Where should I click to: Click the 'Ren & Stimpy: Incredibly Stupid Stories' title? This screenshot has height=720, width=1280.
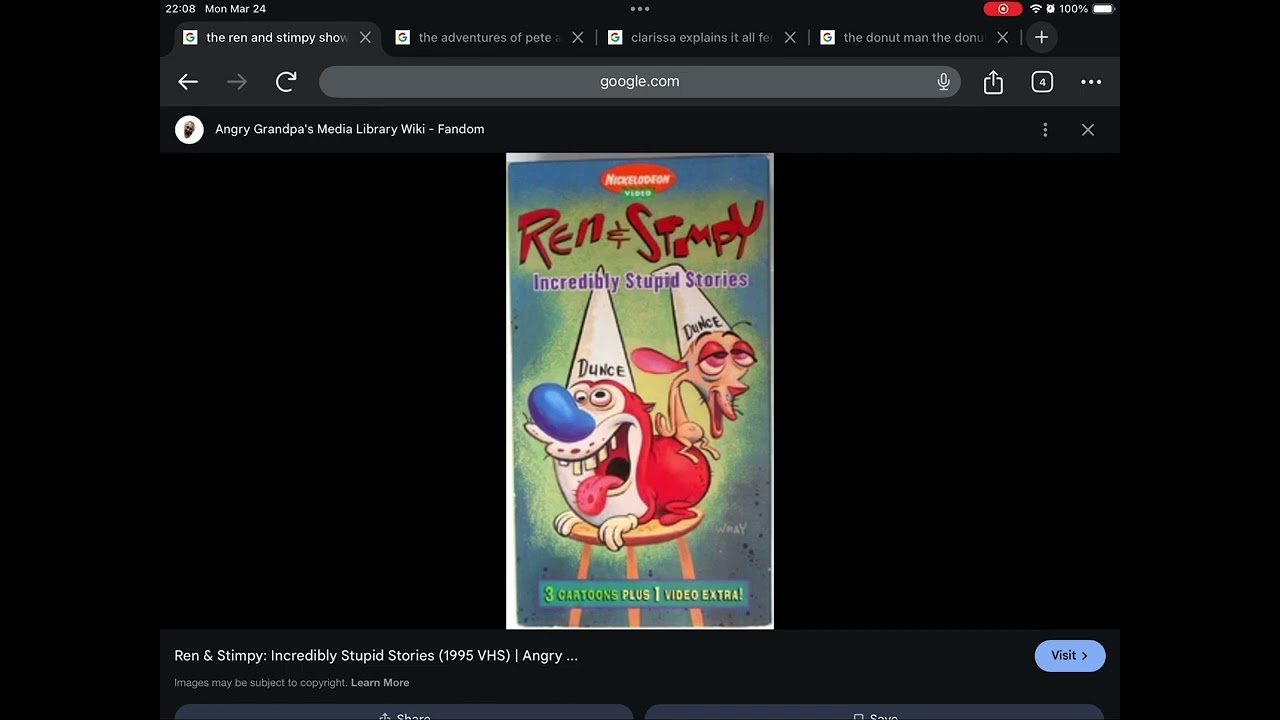coord(376,656)
